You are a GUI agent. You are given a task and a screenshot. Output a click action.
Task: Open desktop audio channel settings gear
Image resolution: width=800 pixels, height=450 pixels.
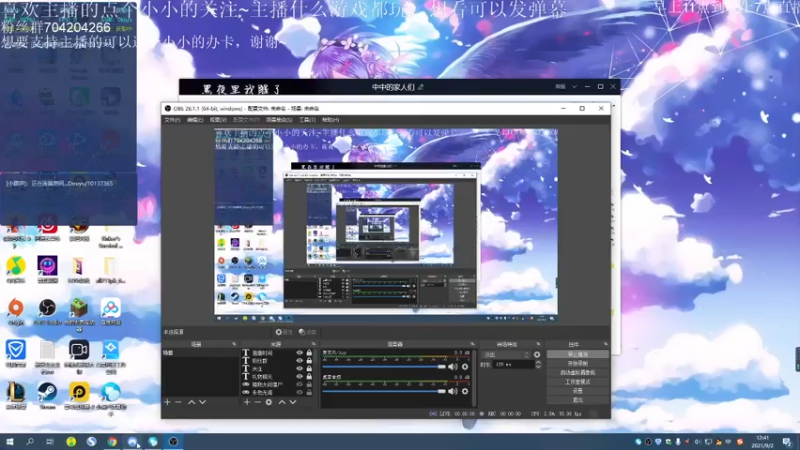(465, 391)
